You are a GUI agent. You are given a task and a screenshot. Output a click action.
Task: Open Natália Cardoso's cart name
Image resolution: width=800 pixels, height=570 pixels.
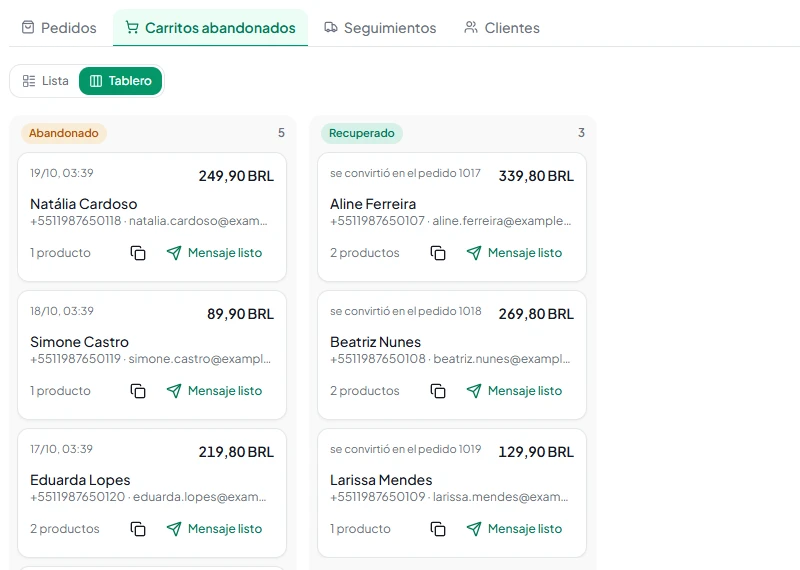(84, 204)
